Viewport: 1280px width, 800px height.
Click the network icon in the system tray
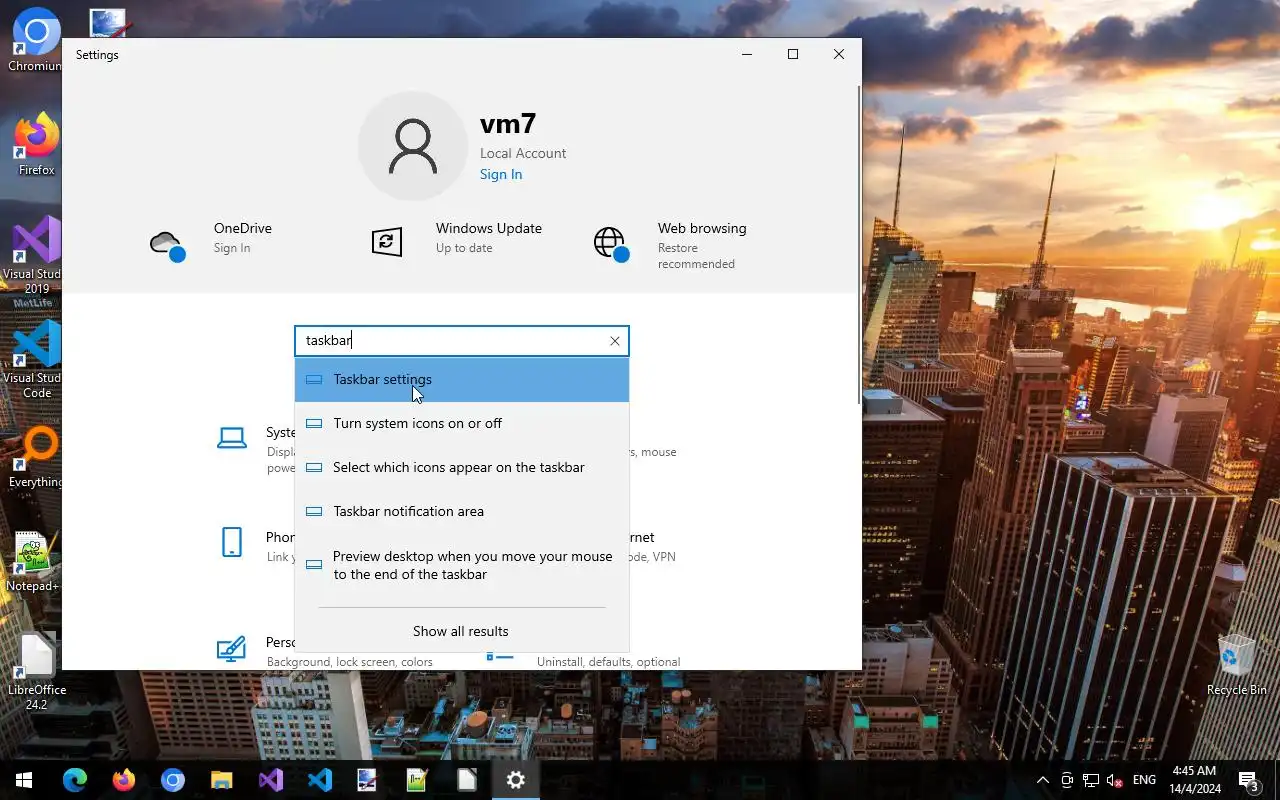point(1091,780)
